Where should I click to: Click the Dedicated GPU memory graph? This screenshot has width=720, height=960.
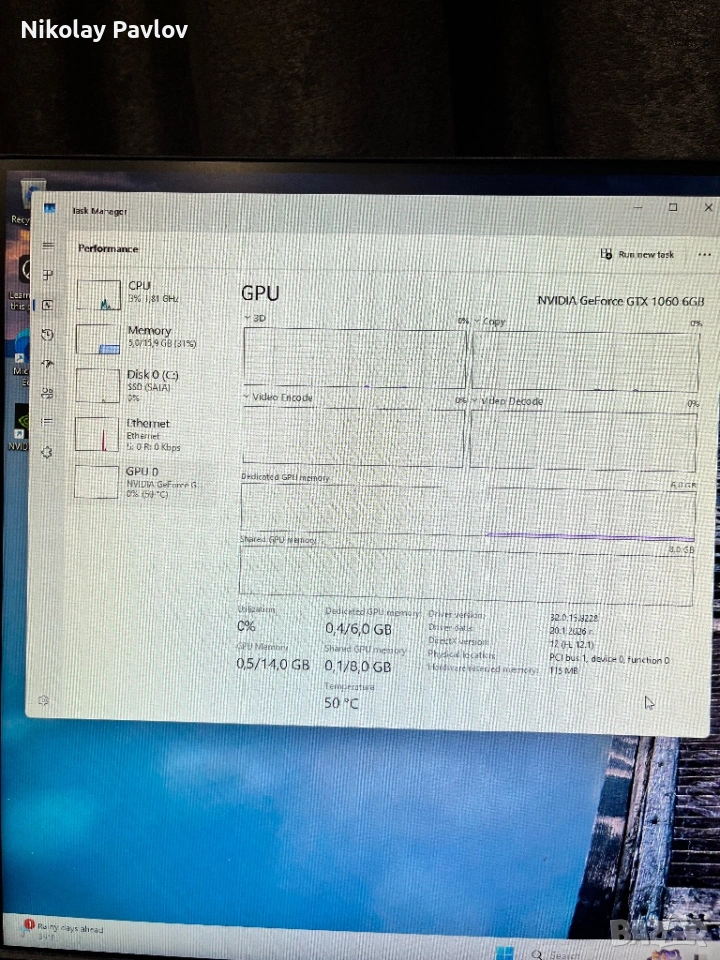point(467,510)
